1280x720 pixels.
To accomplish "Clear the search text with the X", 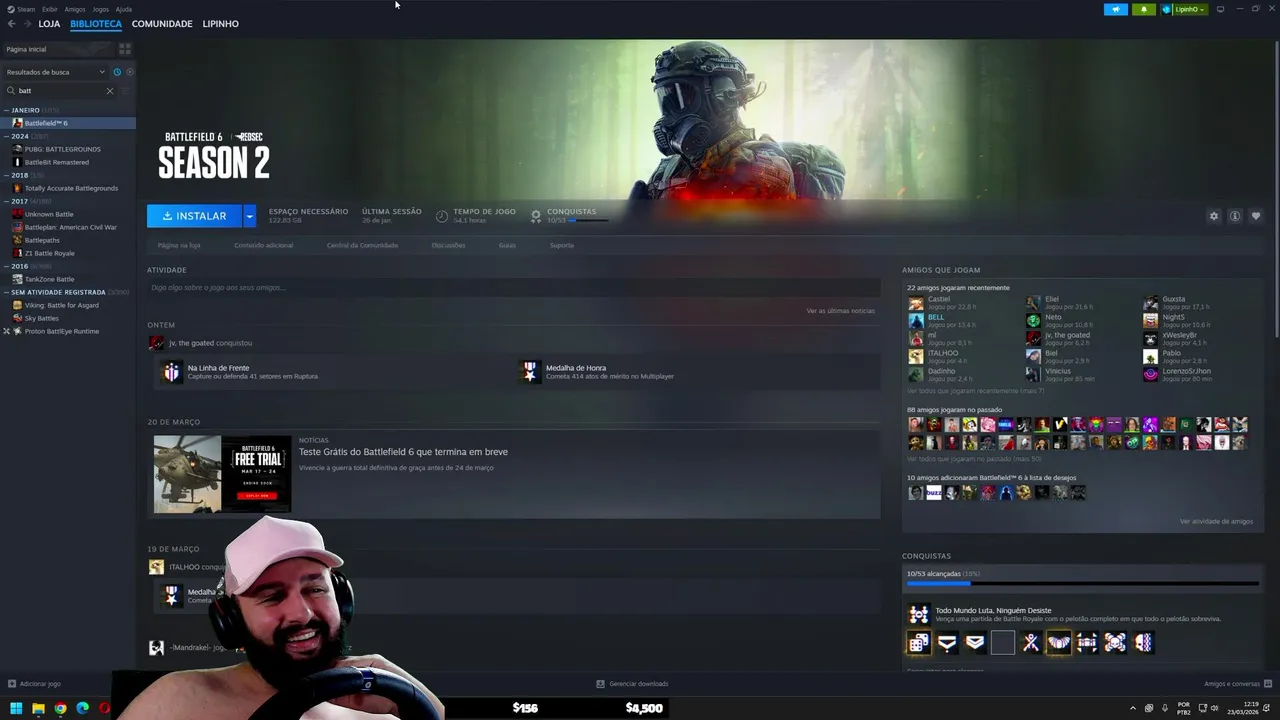I will 110,91.
